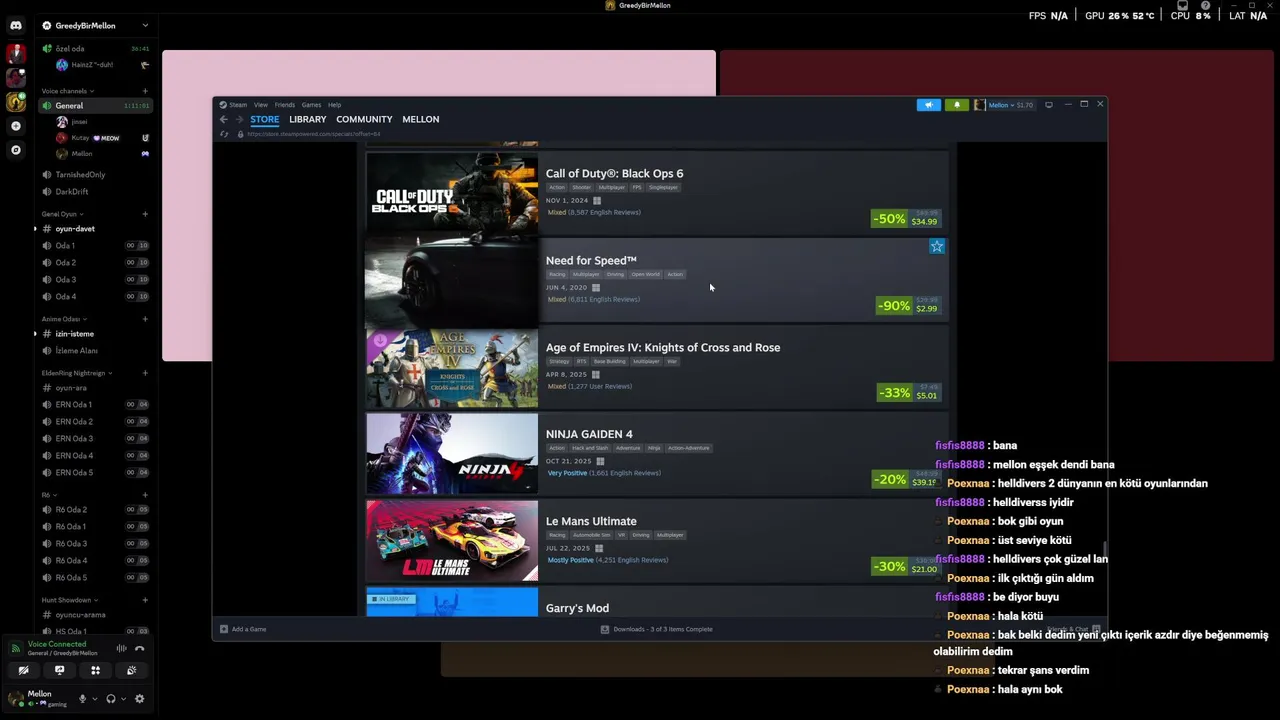Screen dimensions: 1280x720
Task: Open Discord direct messages home icon
Action: (15, 25)
